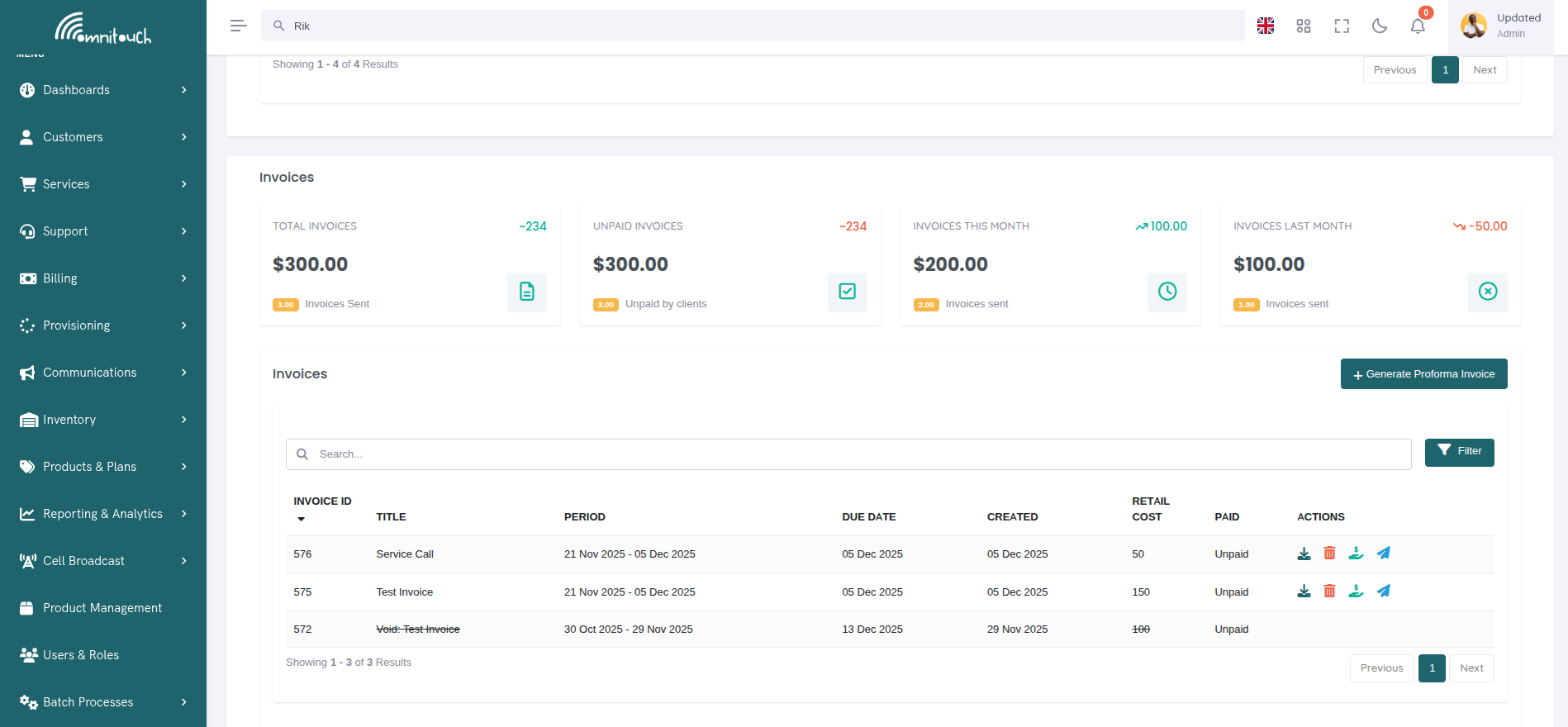Send invoice 576 via paper plane icon
This screenshot has height=727, width=1568.
[x=1383, y=554]
